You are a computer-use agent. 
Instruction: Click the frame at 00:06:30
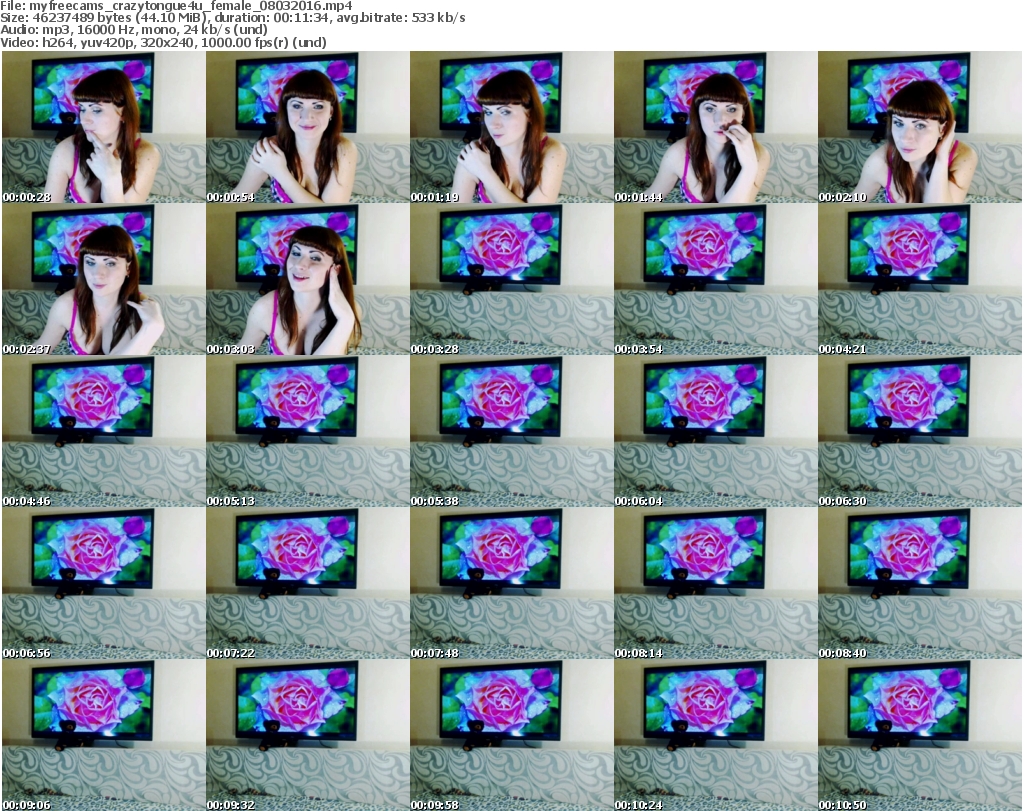tap(919, 432)
